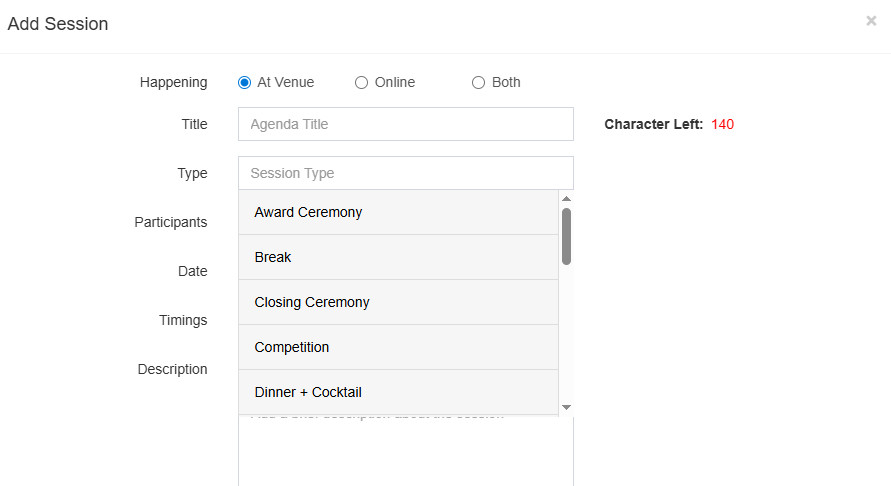Click the Both label text
The image size is (891, 486).
click(x=506, y=82)
